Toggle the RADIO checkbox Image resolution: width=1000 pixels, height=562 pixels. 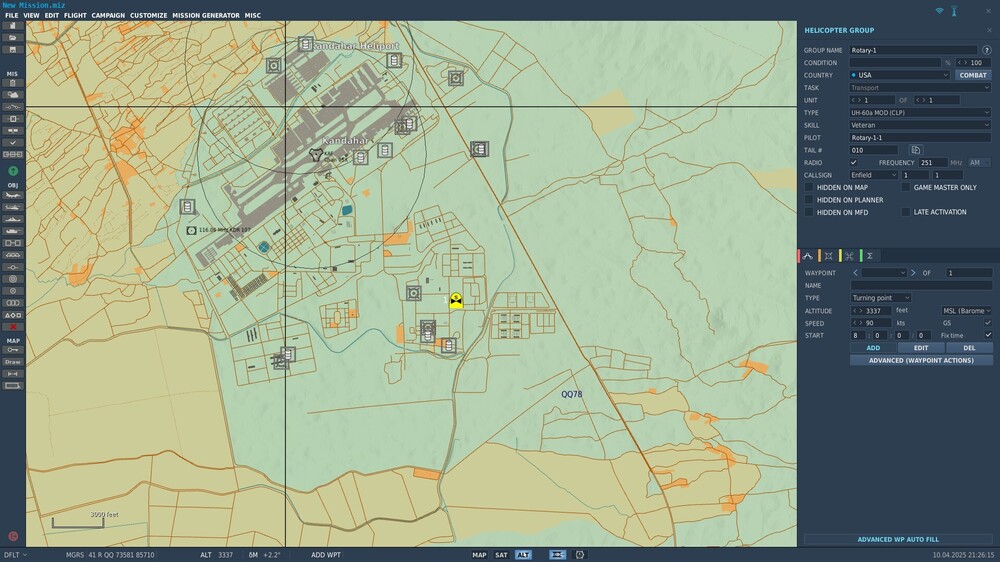coord(853,163)
